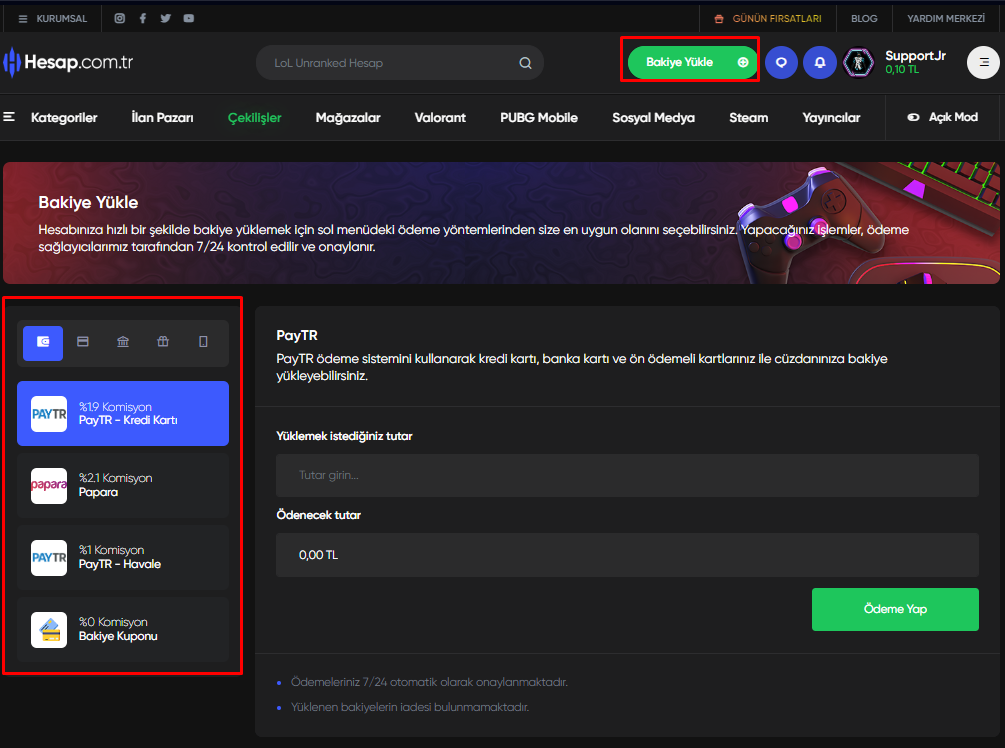The width and height of the screenshot is (1005, 748).
Task: Open the Çekilişler page
Action: click(254, 118)
